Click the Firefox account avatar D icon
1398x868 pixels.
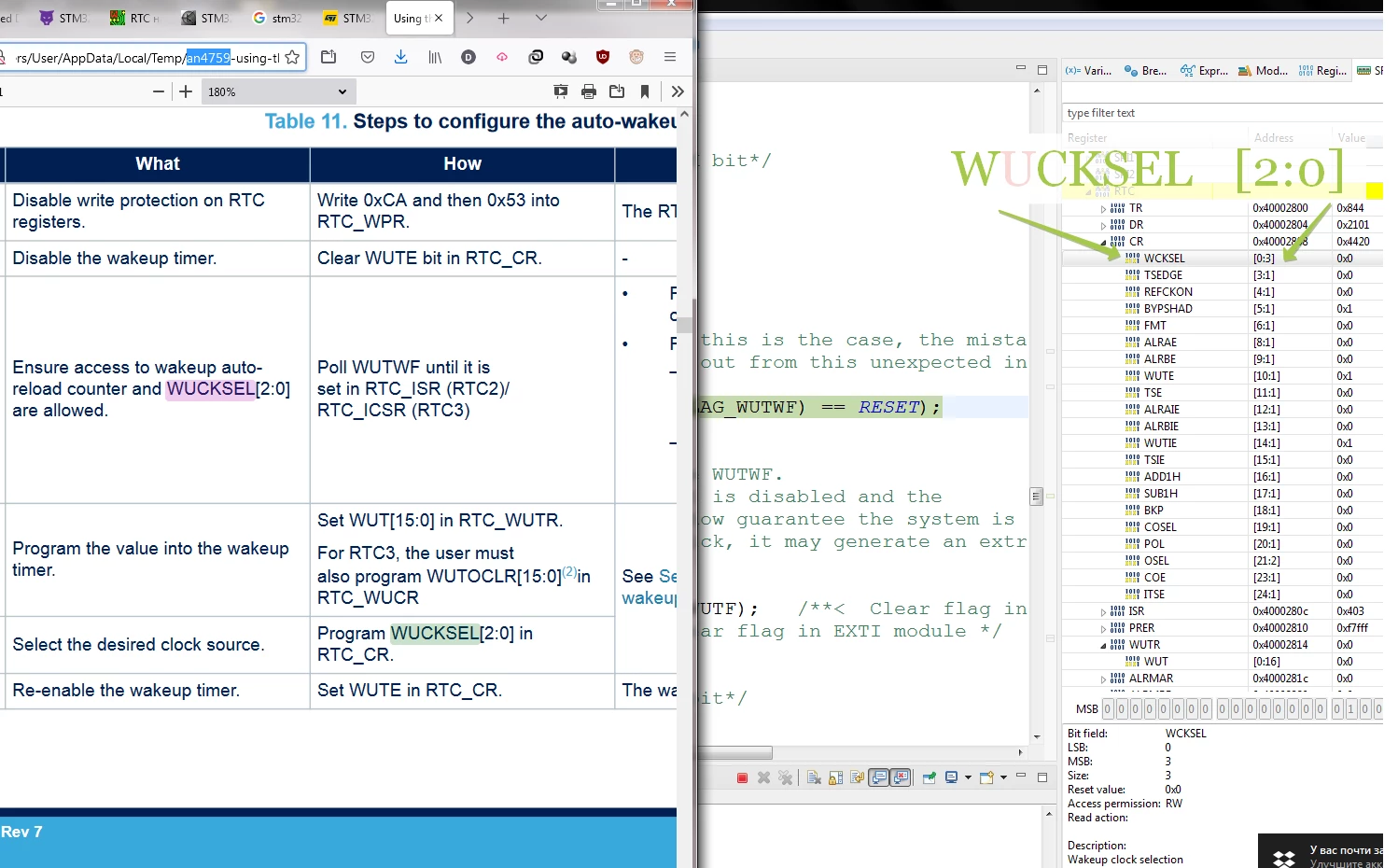(468, 57)
